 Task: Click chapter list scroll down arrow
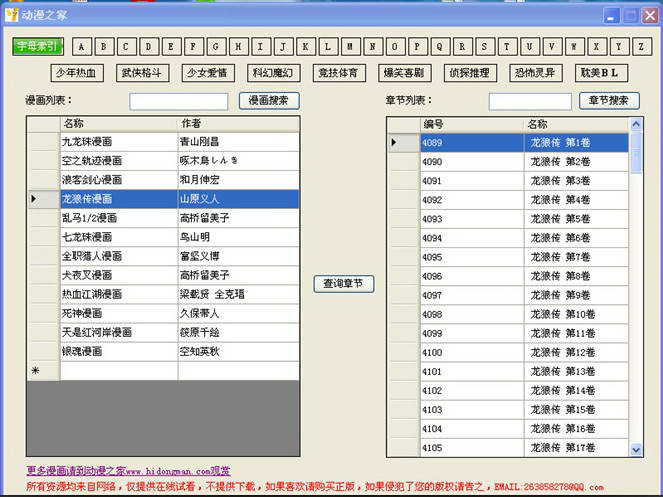pyautogui.click(x=636, y=450)
